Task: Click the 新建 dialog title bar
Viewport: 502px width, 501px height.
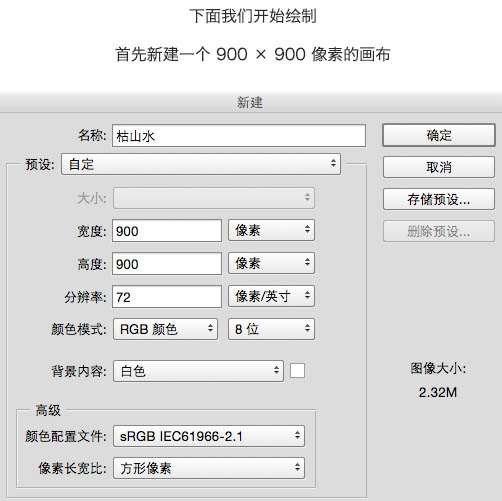Action: [x=251, y=102]
